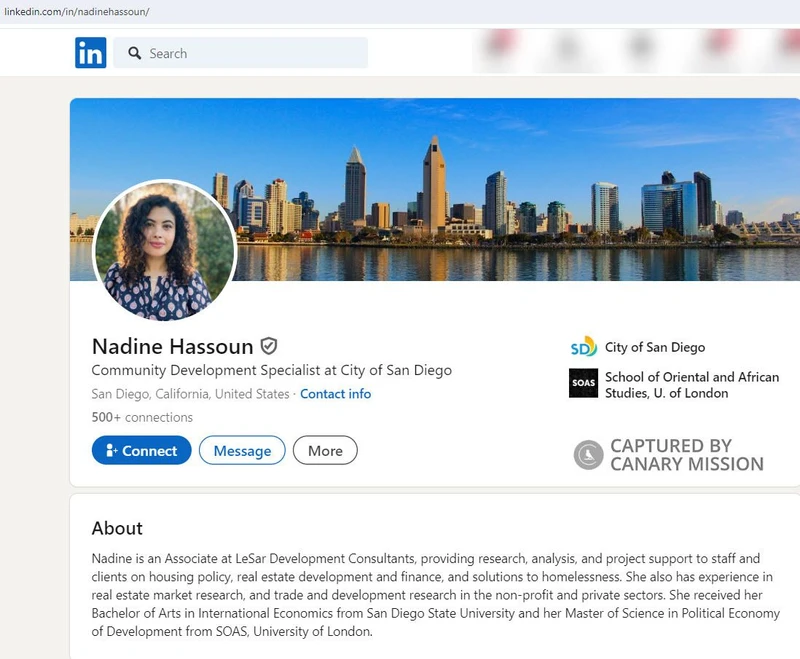
Task: Click the verification shield badge beside the name
Action: click(269, 346)
